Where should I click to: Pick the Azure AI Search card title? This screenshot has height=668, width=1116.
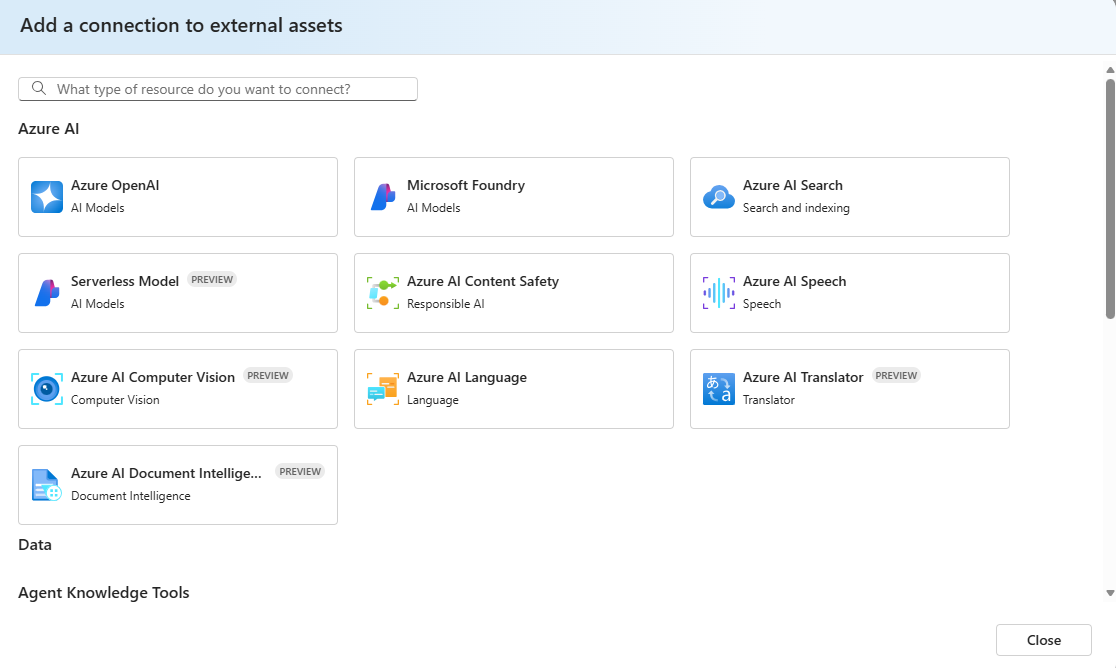(793, 185)
